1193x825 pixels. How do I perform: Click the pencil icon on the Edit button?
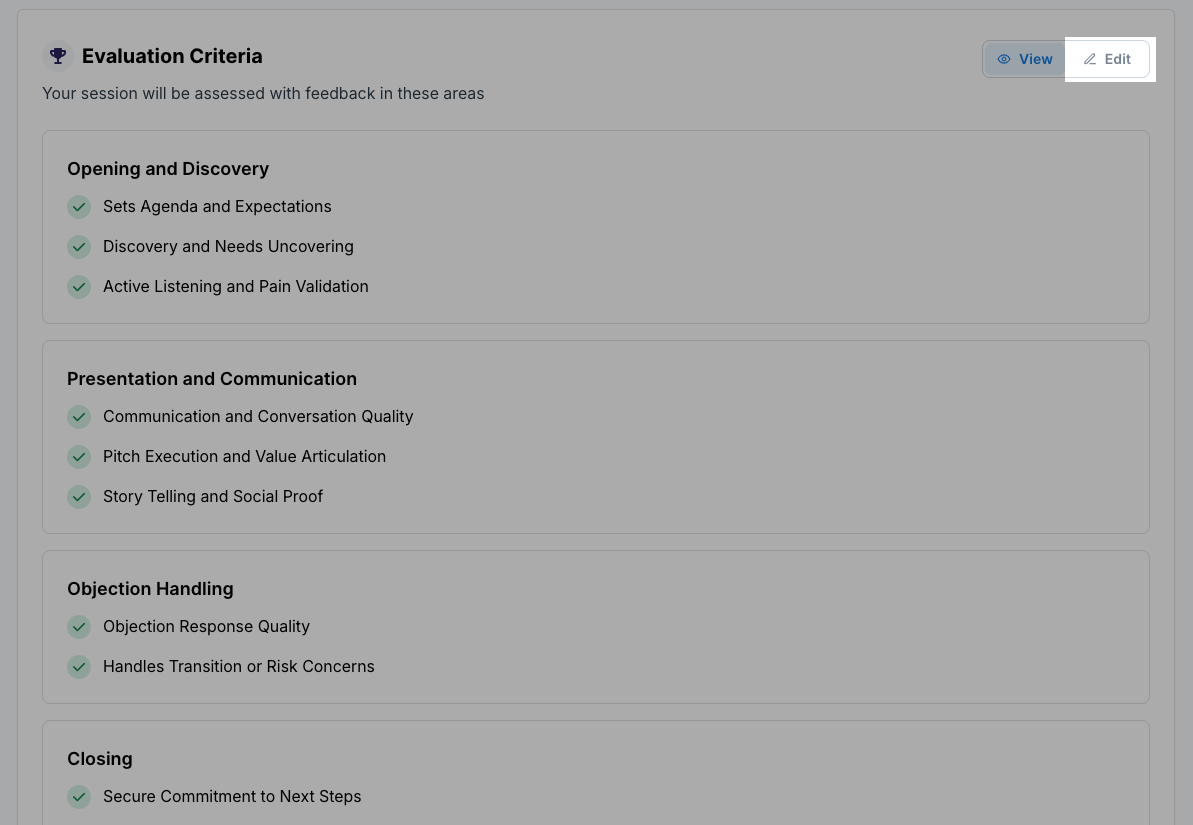pyautogui.click(x=1090, y=59)
